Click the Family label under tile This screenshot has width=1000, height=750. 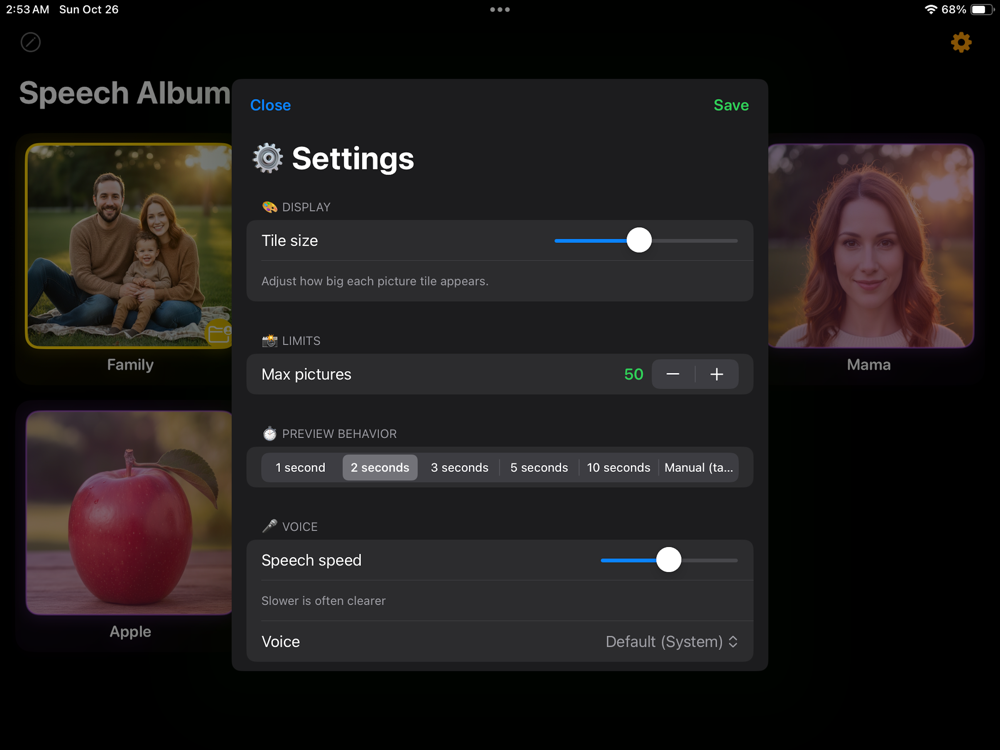(x=130, y=365)
